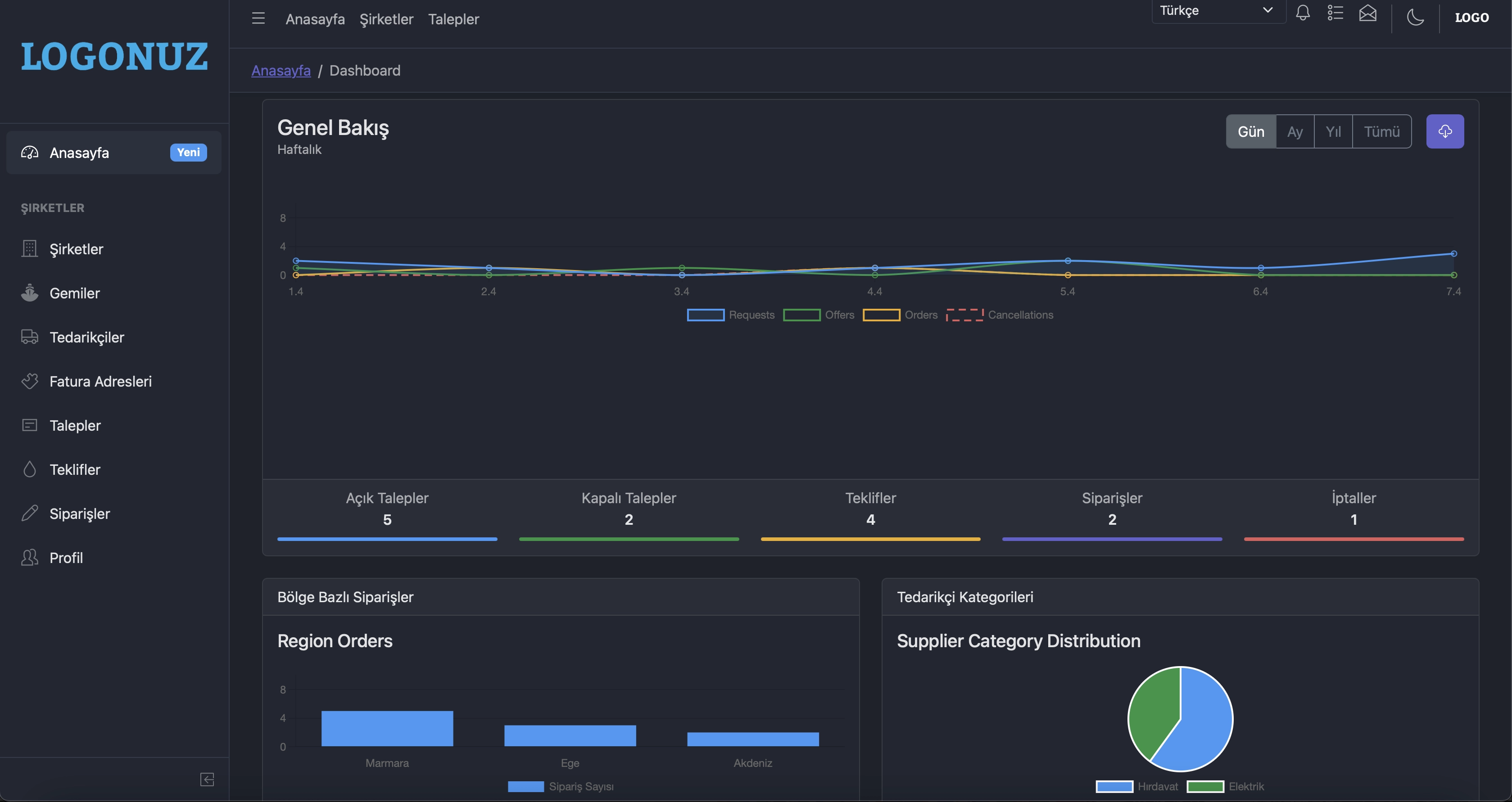
Task: Select the Ay time range option
Action: coord(1295,131)
